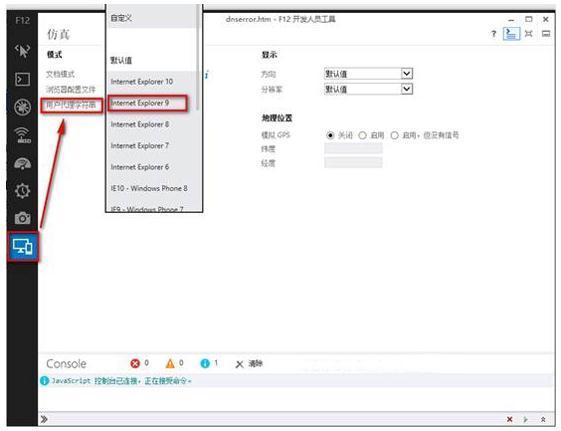Viewport: 561px width, 431px height.
Task: Click the 经度 longitude input field
Action: pos(353,163)
